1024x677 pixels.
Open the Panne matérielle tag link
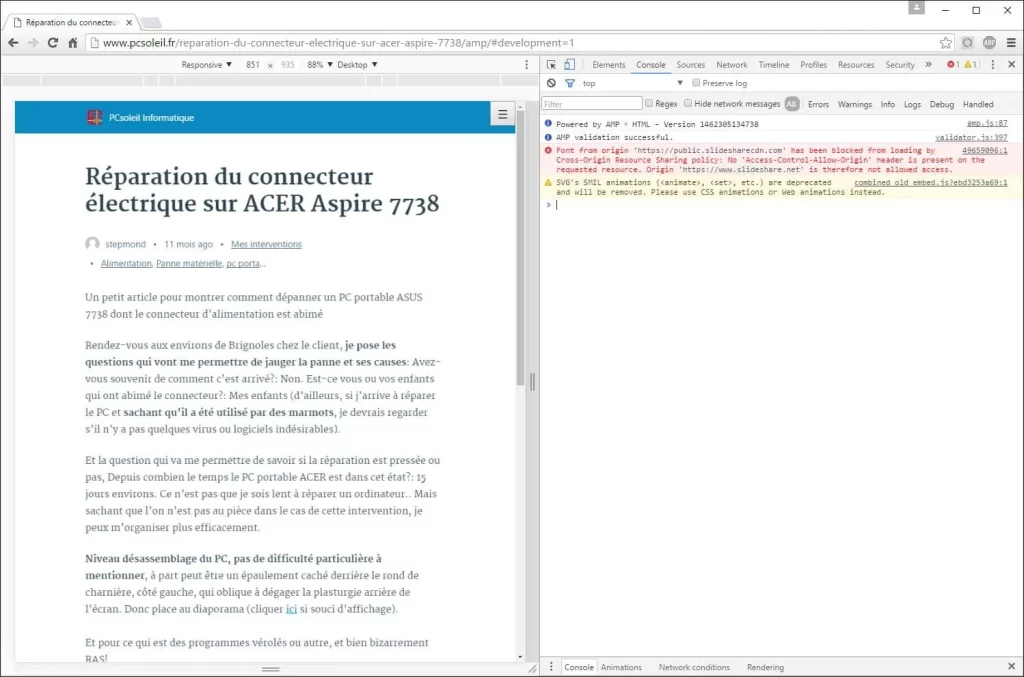point(189,263)
